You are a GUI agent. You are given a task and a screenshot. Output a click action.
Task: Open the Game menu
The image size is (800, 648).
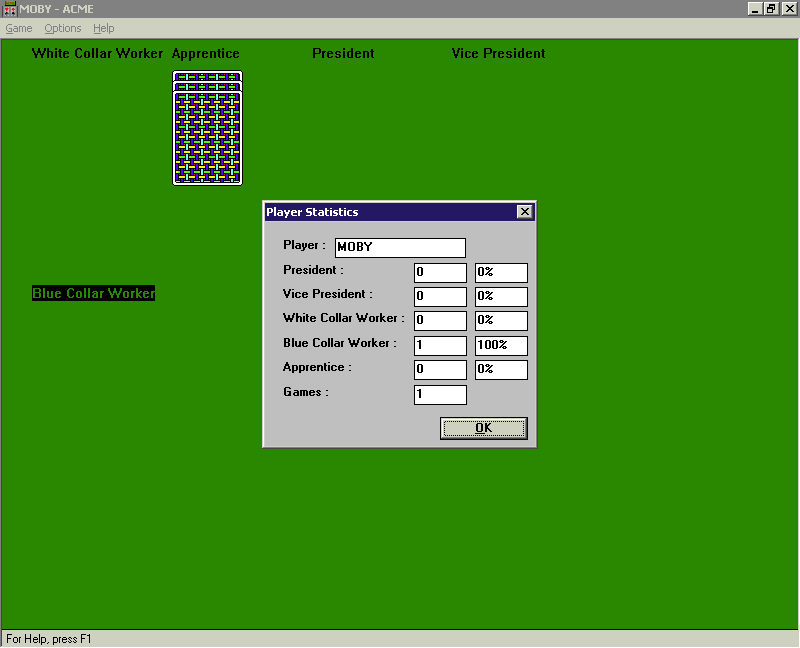19,28
